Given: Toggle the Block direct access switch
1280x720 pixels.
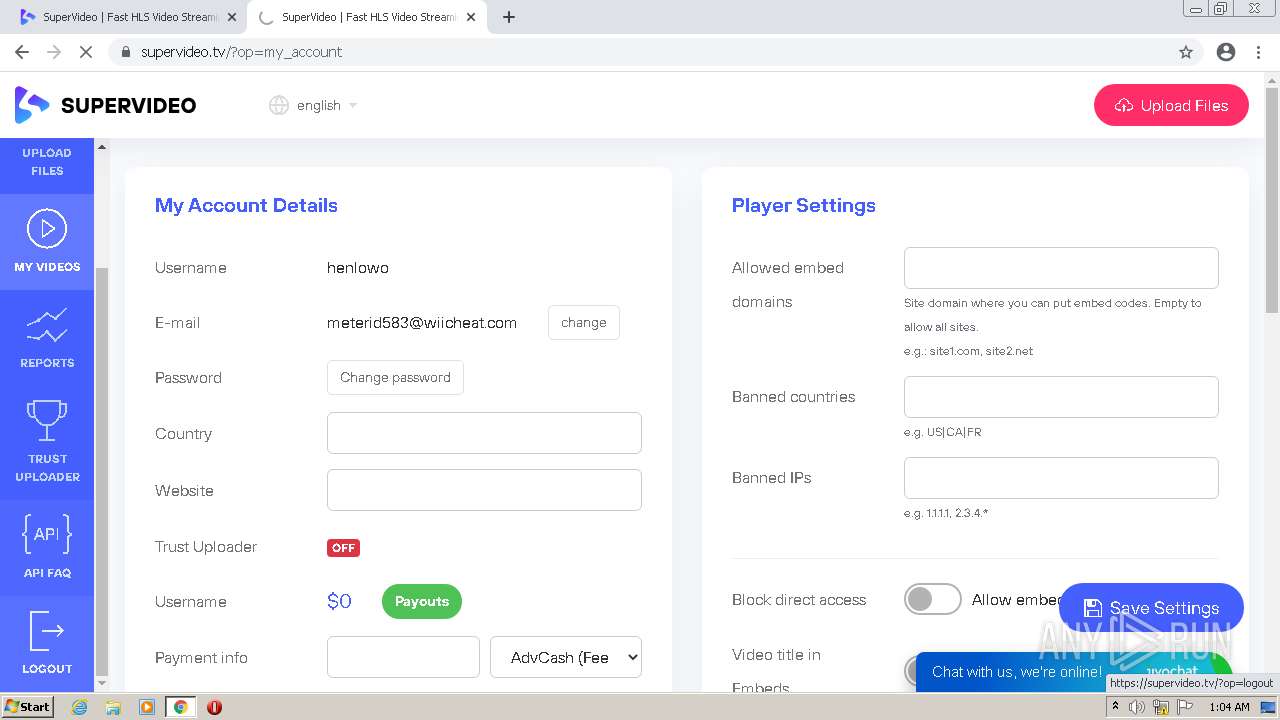Looking at the screenshot, I should pos(932,599).
